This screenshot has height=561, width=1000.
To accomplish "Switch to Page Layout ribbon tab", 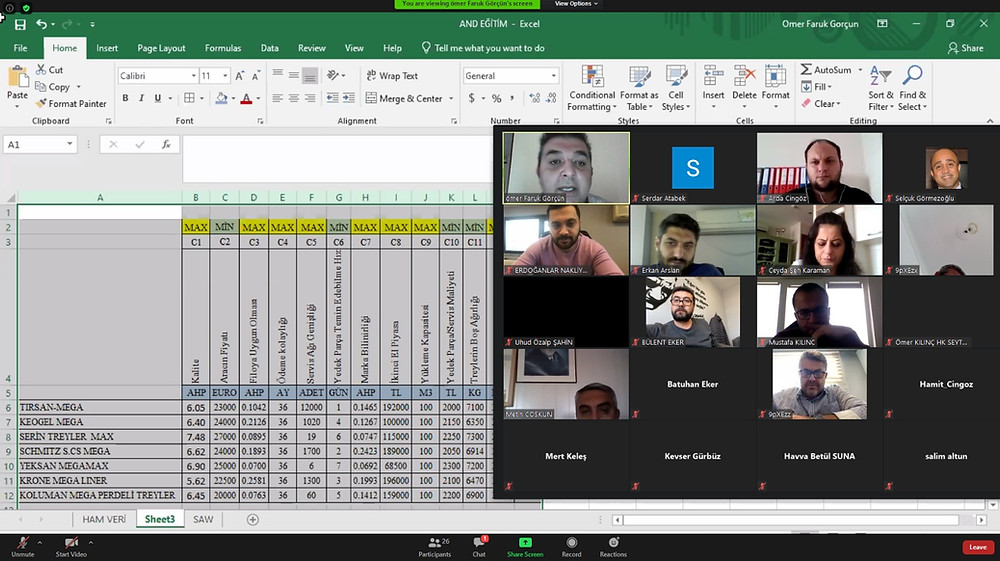I will pyautogui.click(x=161, y=48).
